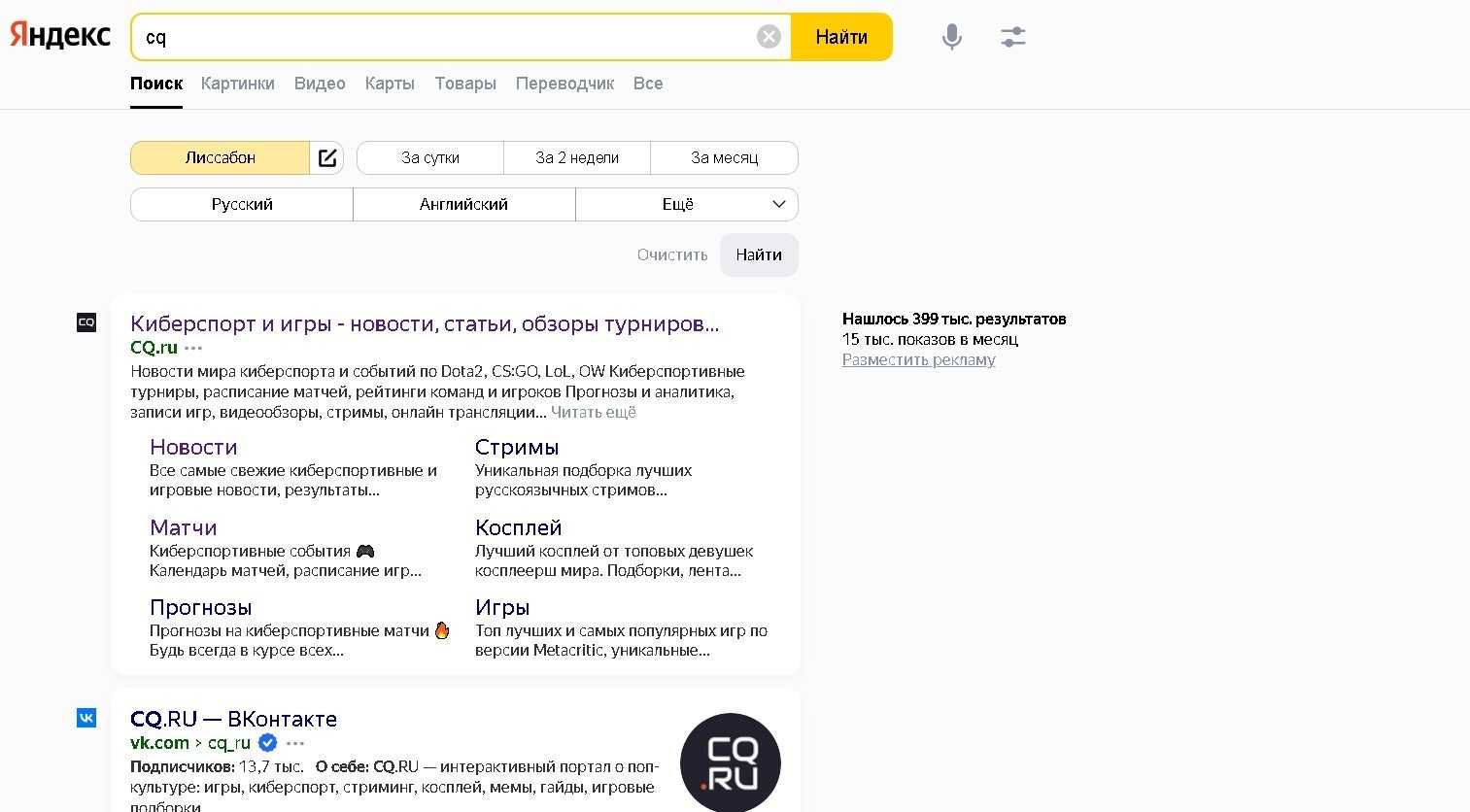Open search filter settings sliders icon
This screenshot has height=812, width=1470.
tap(1013, 37)
